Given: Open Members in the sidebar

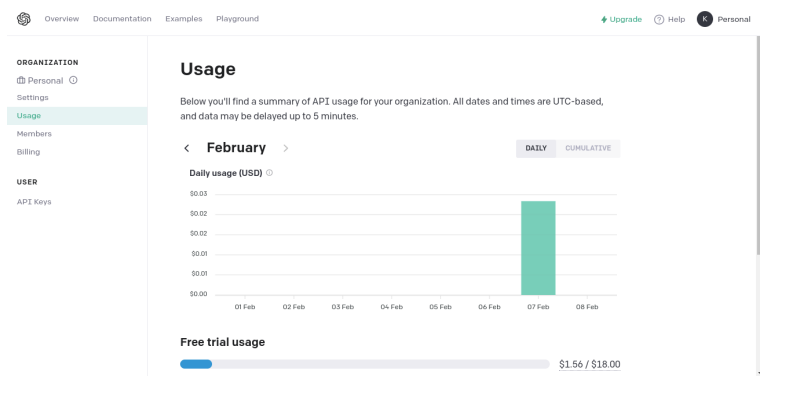Looking at the screenshot, I should [x=33, y=133].
